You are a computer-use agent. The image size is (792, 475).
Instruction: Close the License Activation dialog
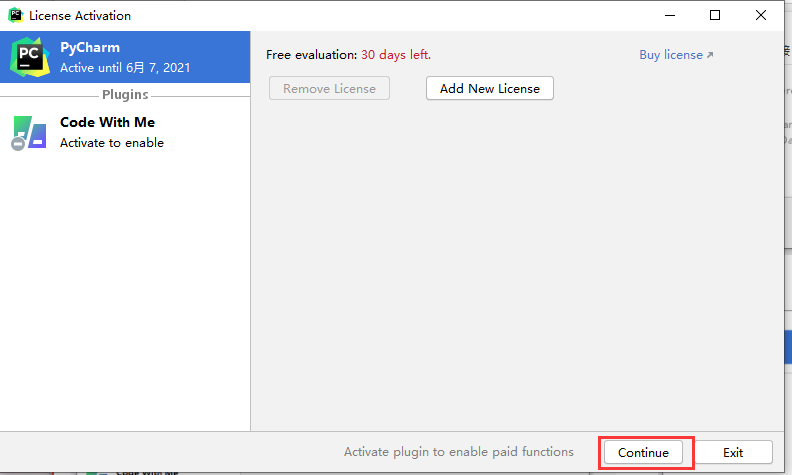pos(761,15)
